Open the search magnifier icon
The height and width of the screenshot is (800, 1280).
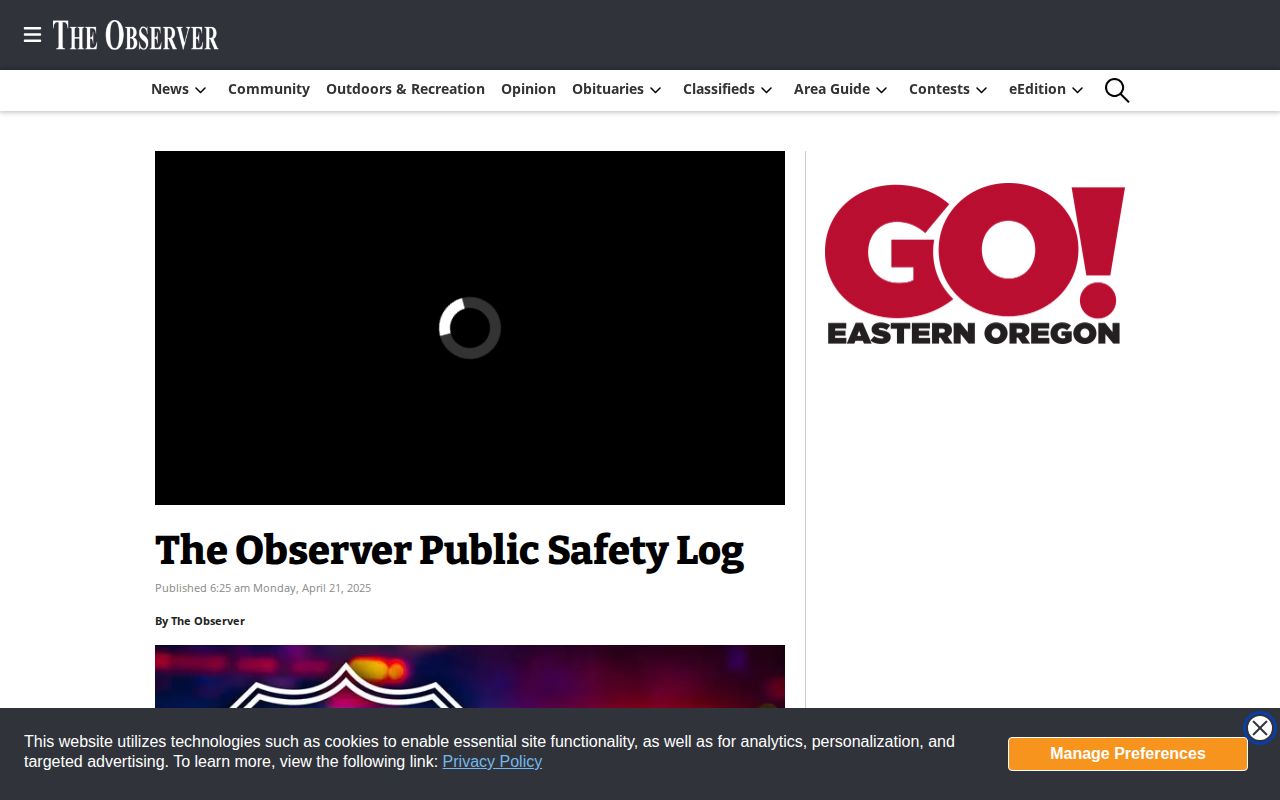1117,90
